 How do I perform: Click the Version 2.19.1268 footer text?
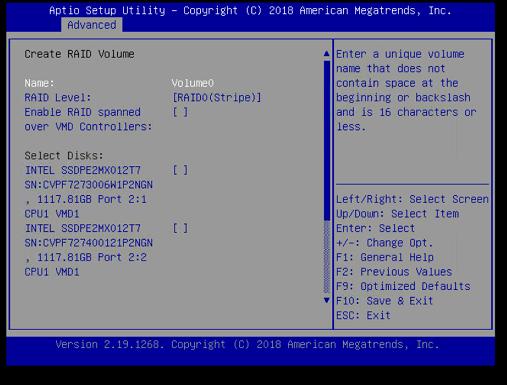(247, 344)
